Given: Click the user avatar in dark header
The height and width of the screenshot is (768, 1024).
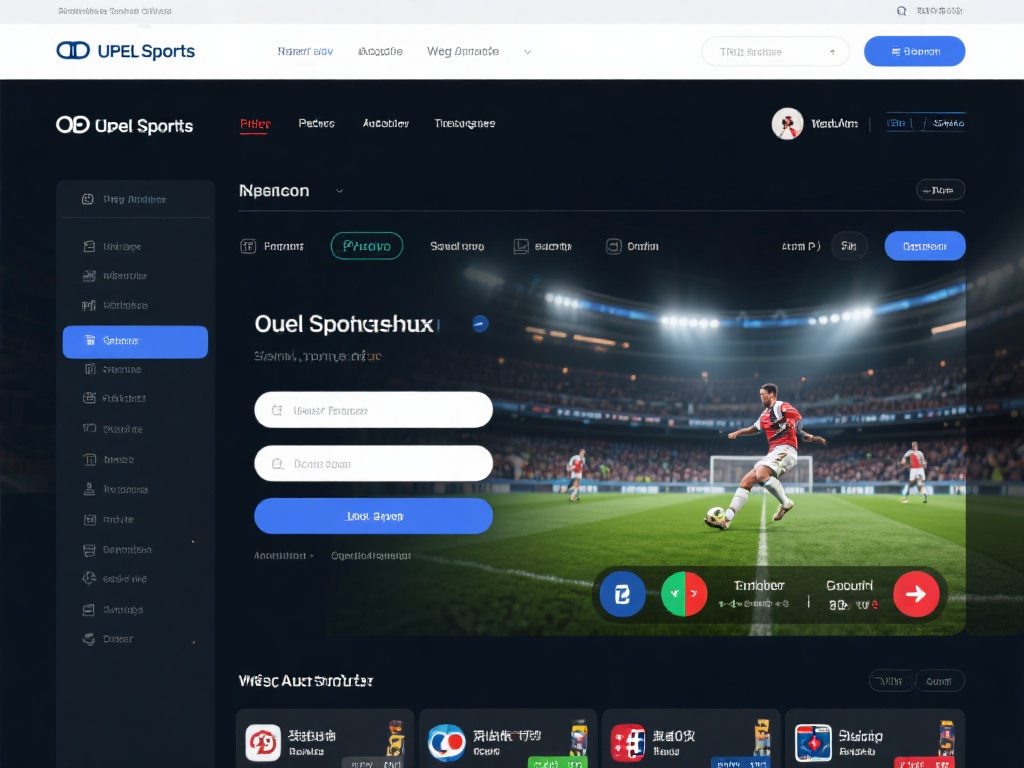Looking at the screenshot, I should (787, 123).
